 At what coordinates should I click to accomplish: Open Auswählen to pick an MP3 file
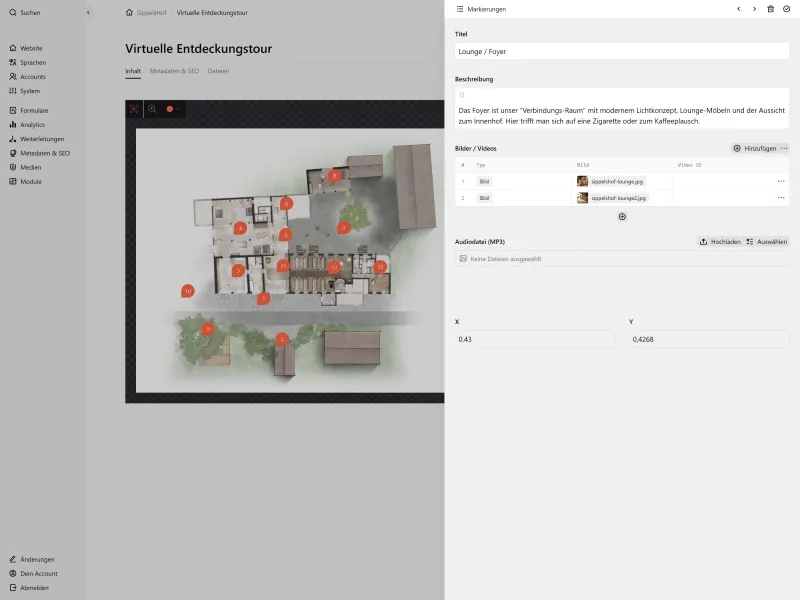[766, 241]
